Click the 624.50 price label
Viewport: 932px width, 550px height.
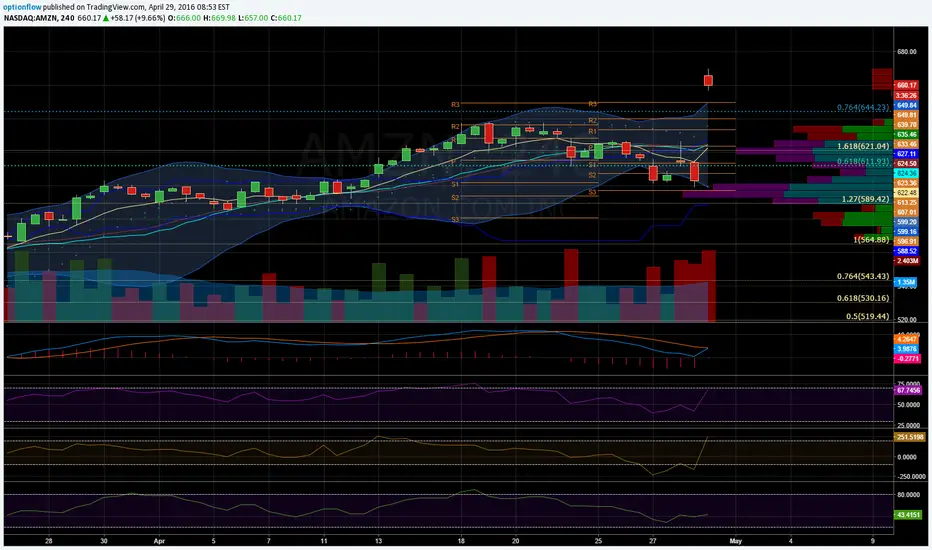pyautogui.click(x=906, y=164)
